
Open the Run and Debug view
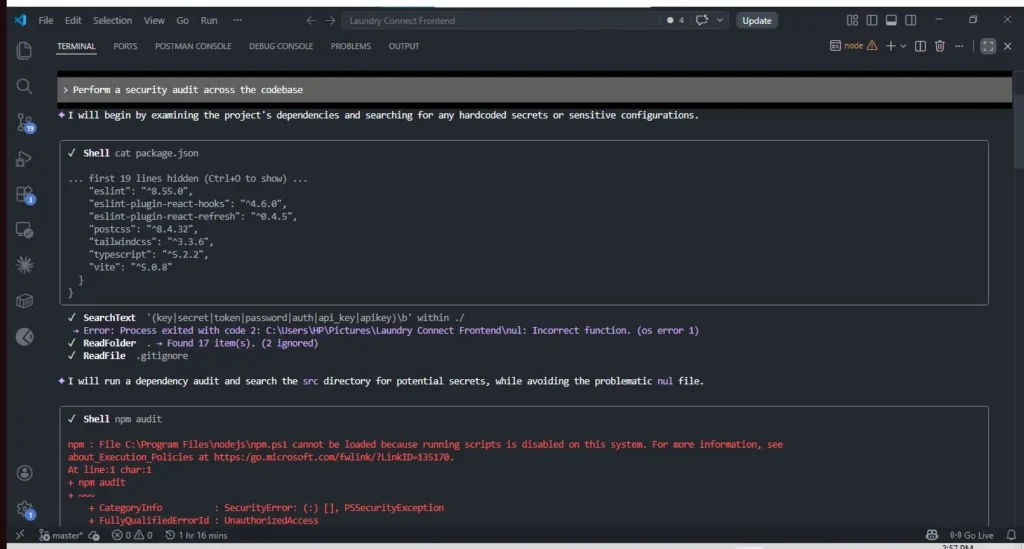(x=24, y=159)
